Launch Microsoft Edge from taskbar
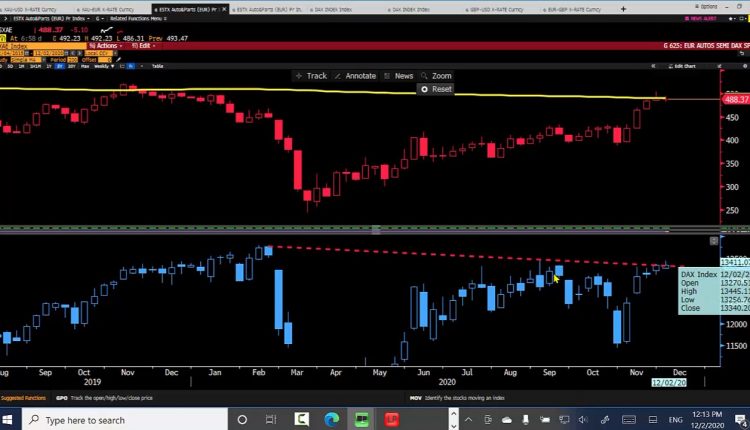Screen dimensions: 750x430 click(331, 420)
